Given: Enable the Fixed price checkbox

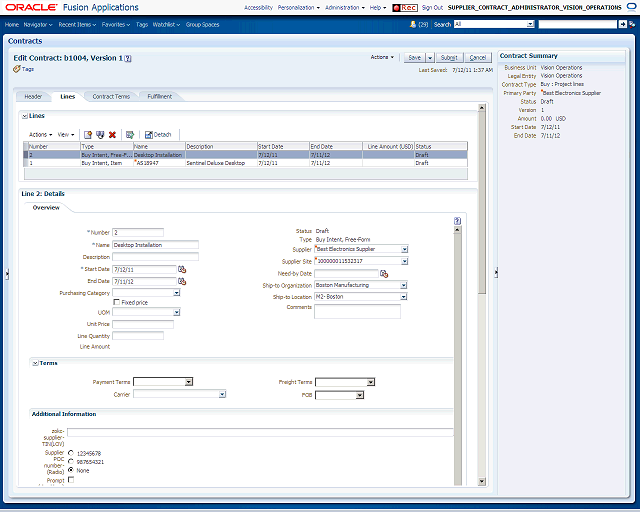Looking at the screenshot, I should (117, 302).
